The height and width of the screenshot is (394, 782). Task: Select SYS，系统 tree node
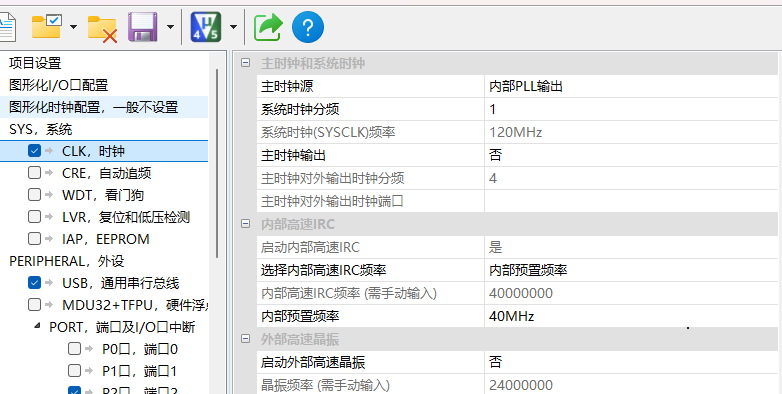[x=40, y=129]
